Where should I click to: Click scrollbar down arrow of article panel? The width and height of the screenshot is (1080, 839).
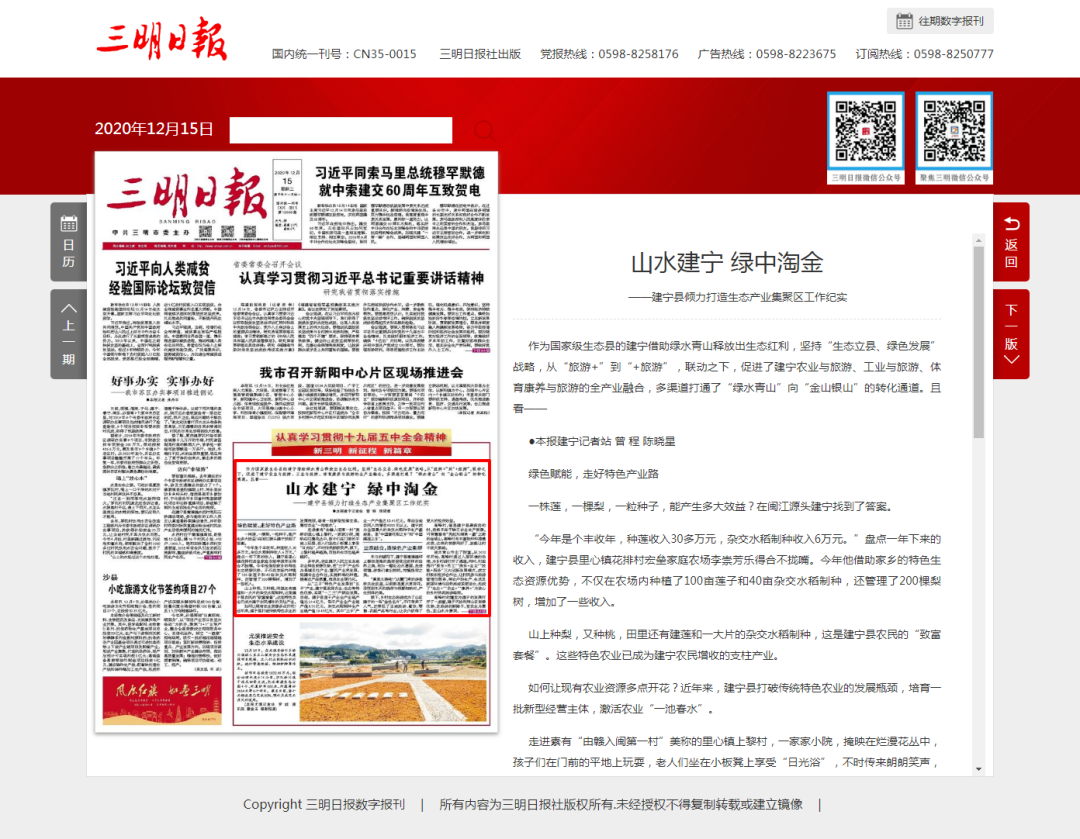[978, 769]
